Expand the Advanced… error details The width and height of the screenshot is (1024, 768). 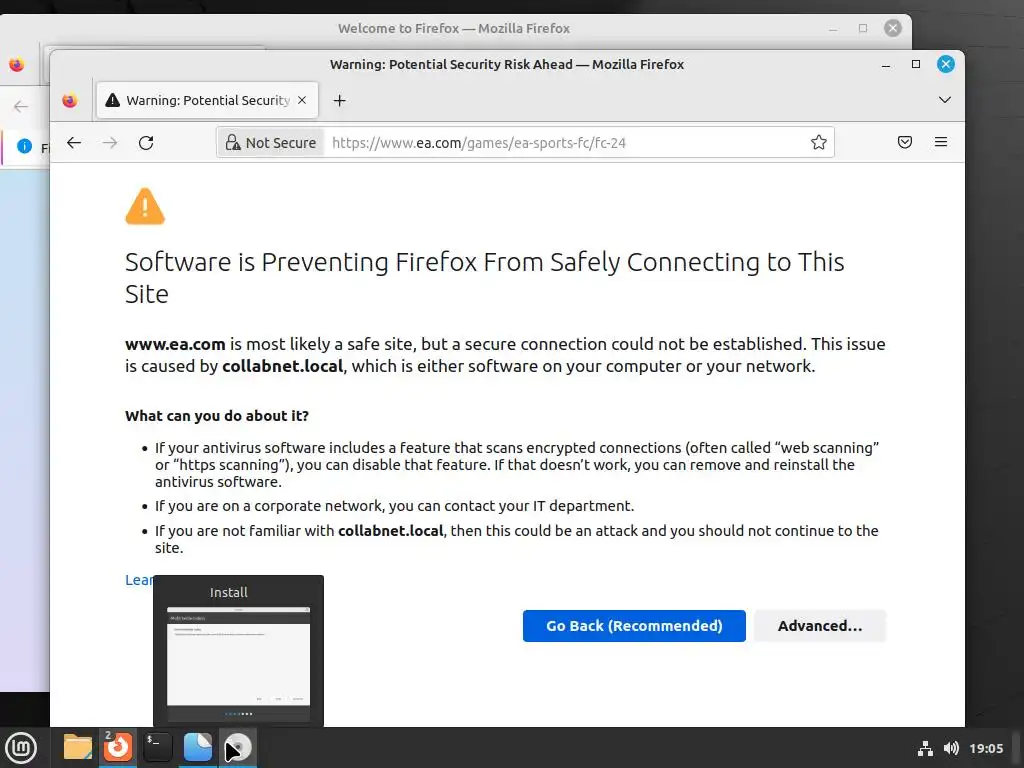(x=820, y=626)
